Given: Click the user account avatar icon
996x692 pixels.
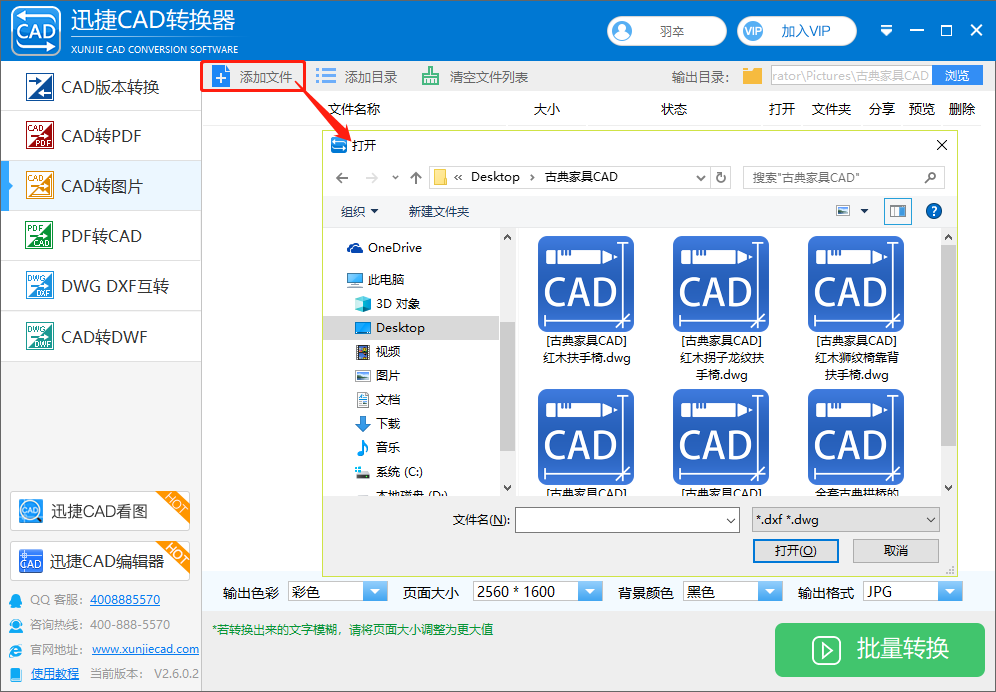Looking at the screenshot, I should [x=622, y=31].
